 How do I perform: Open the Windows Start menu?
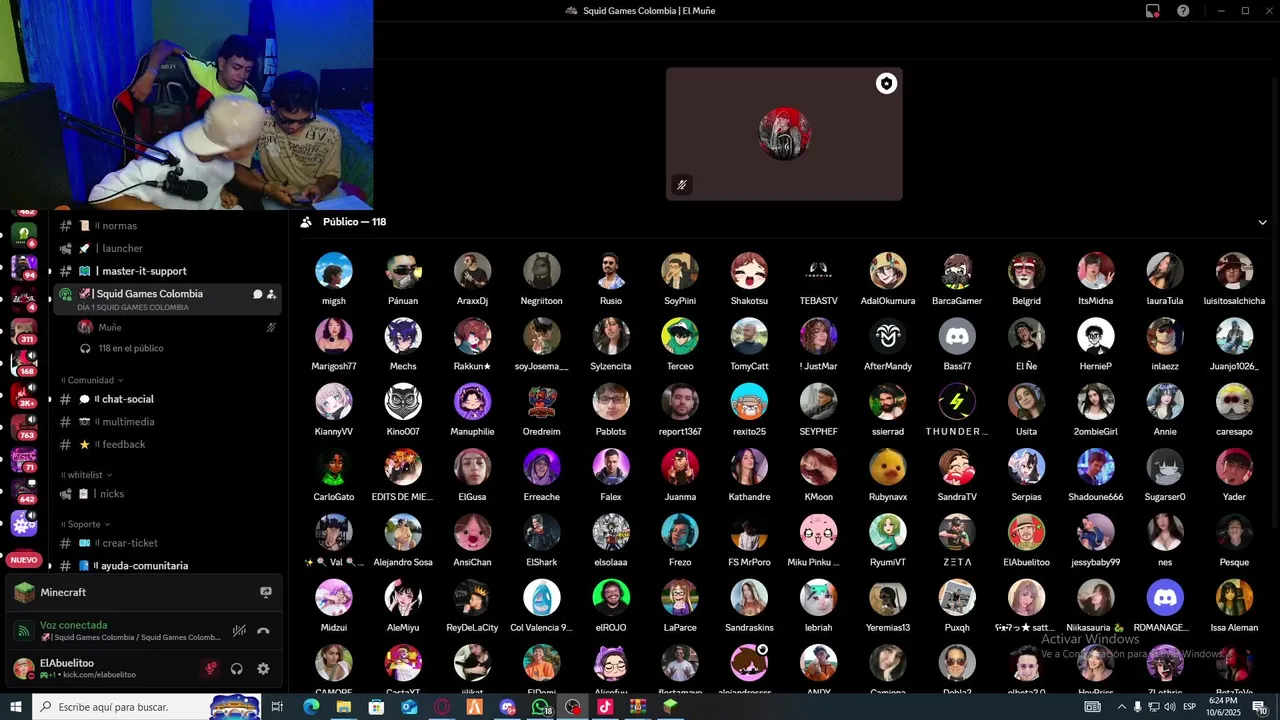[x=16, y=707]
